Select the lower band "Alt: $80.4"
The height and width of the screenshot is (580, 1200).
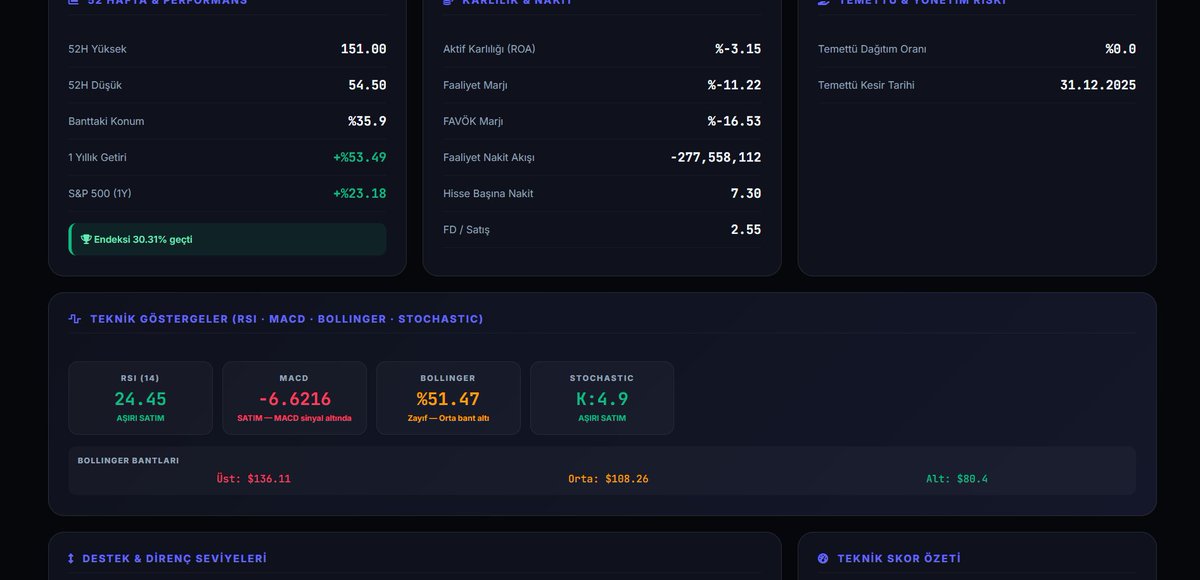point(957,479)
